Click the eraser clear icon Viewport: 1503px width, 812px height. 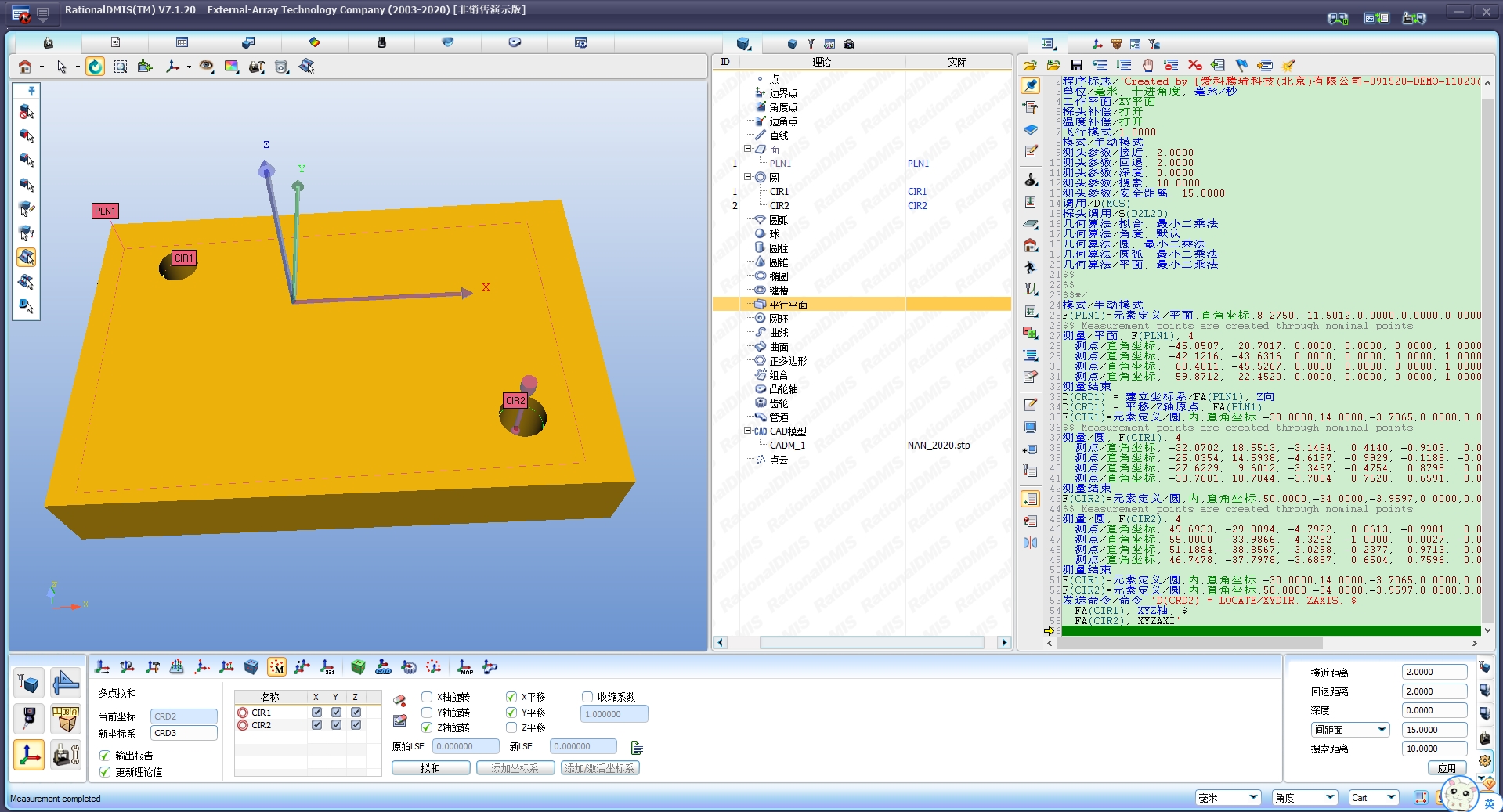point(399,699)
